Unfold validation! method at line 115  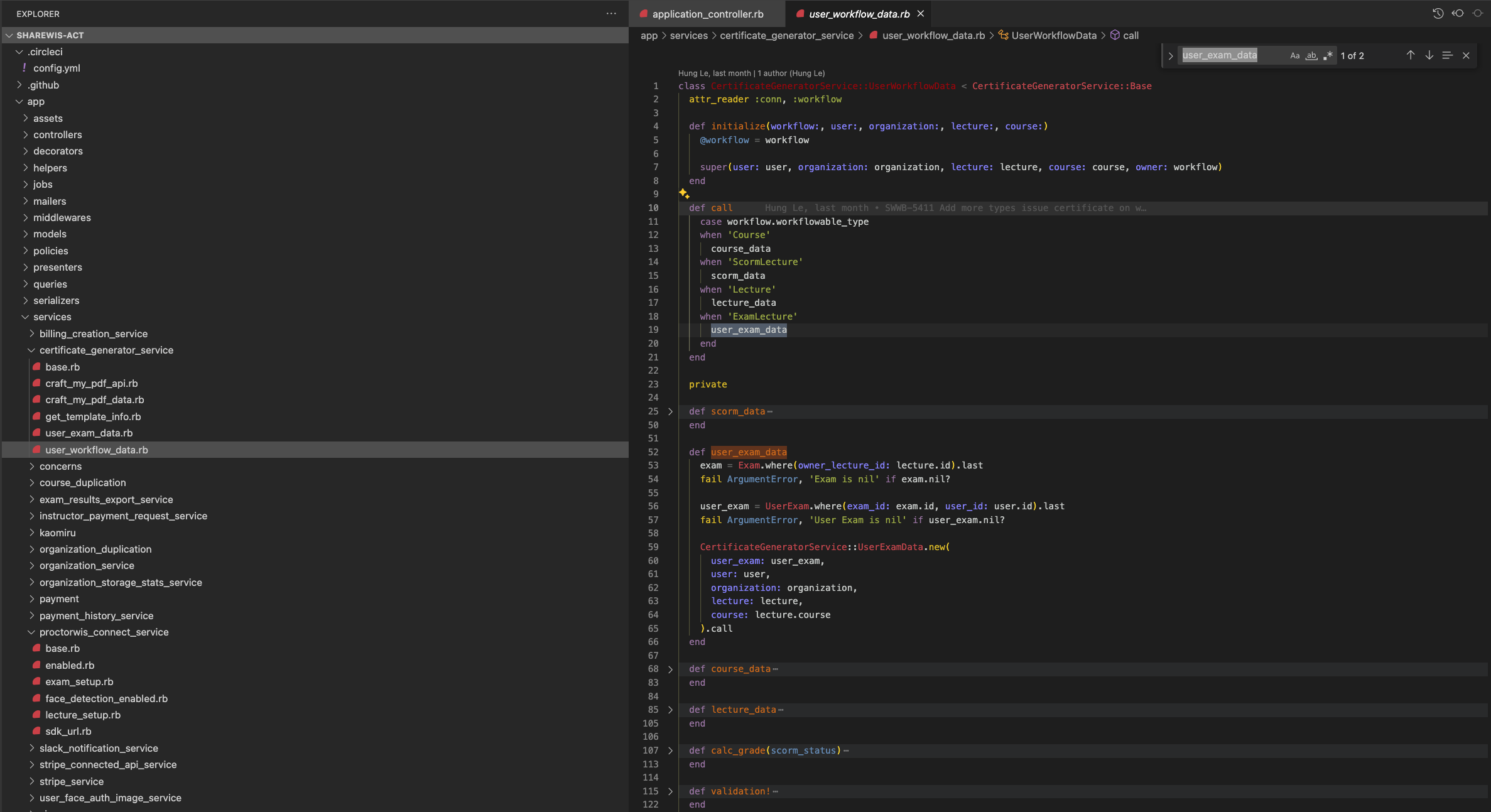pos(670,791)
